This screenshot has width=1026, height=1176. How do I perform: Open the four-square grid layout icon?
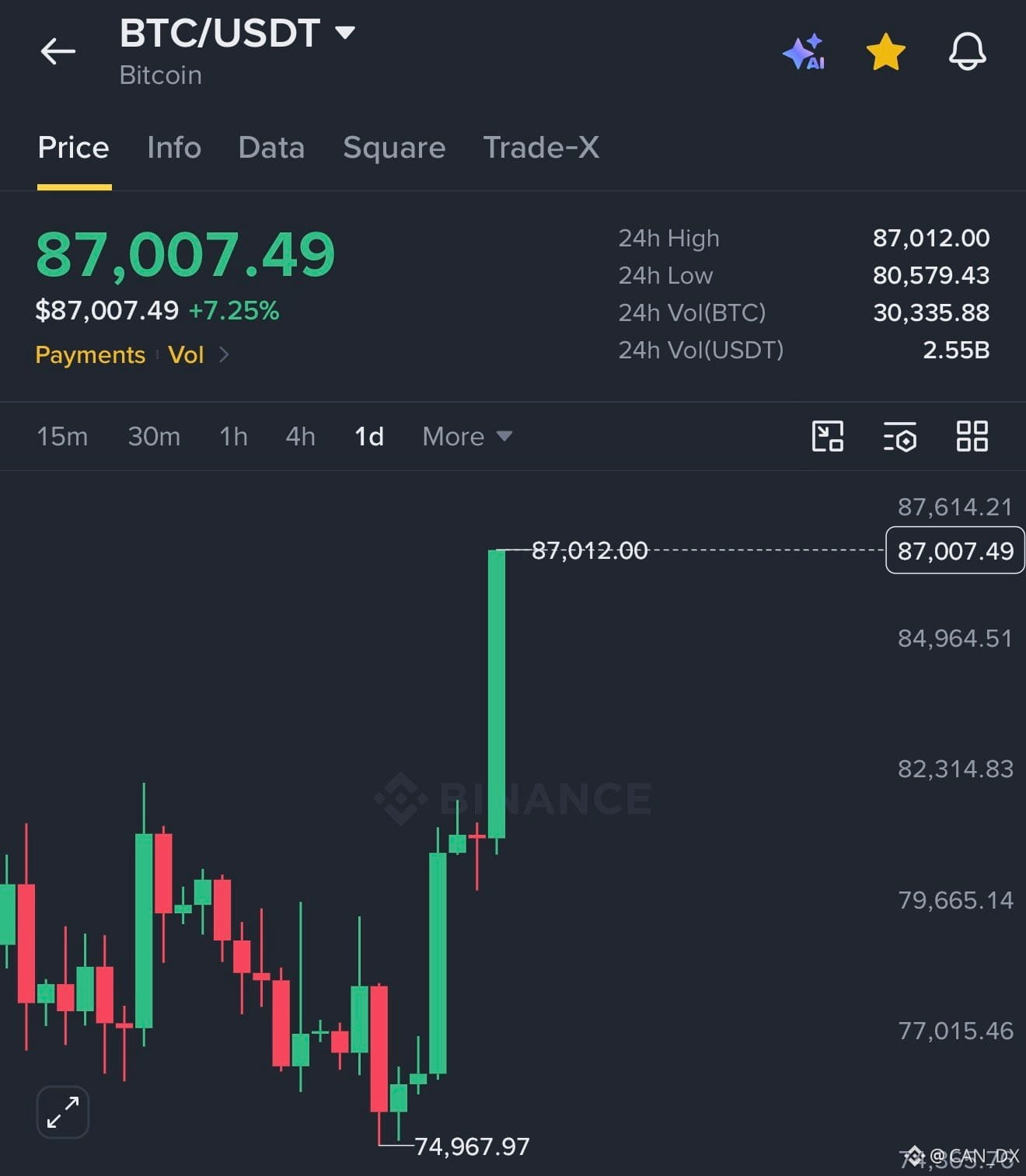click(972, 436)
